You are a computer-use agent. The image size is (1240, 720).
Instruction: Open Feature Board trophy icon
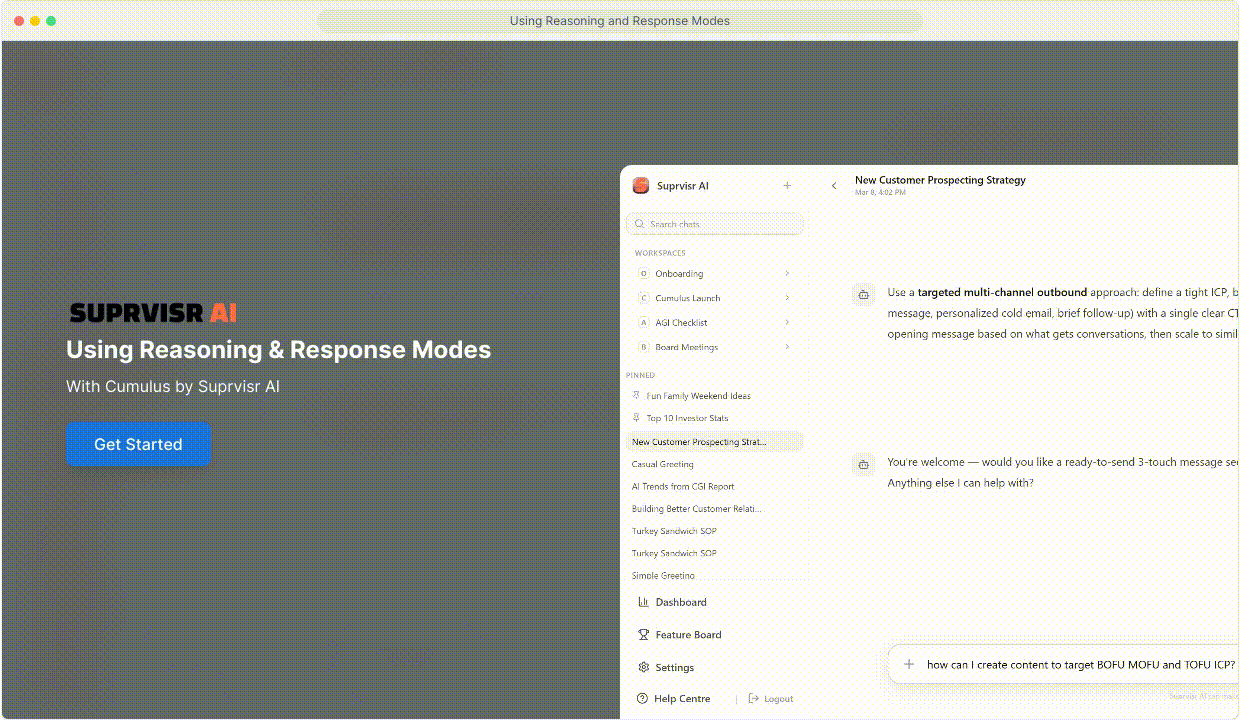[x=643, y=635]
